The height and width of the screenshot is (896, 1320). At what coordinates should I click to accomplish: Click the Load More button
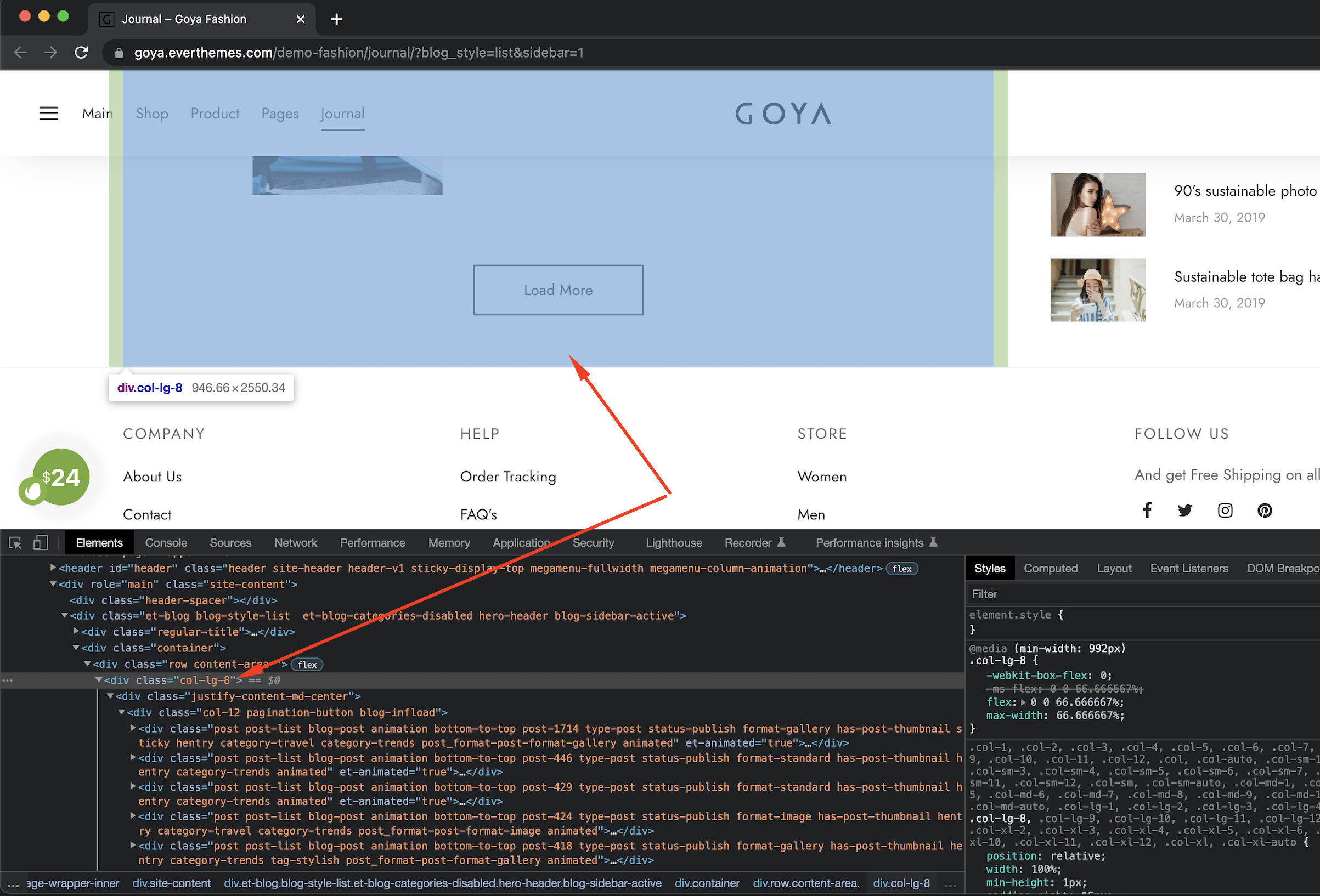[x=559, y=290]
